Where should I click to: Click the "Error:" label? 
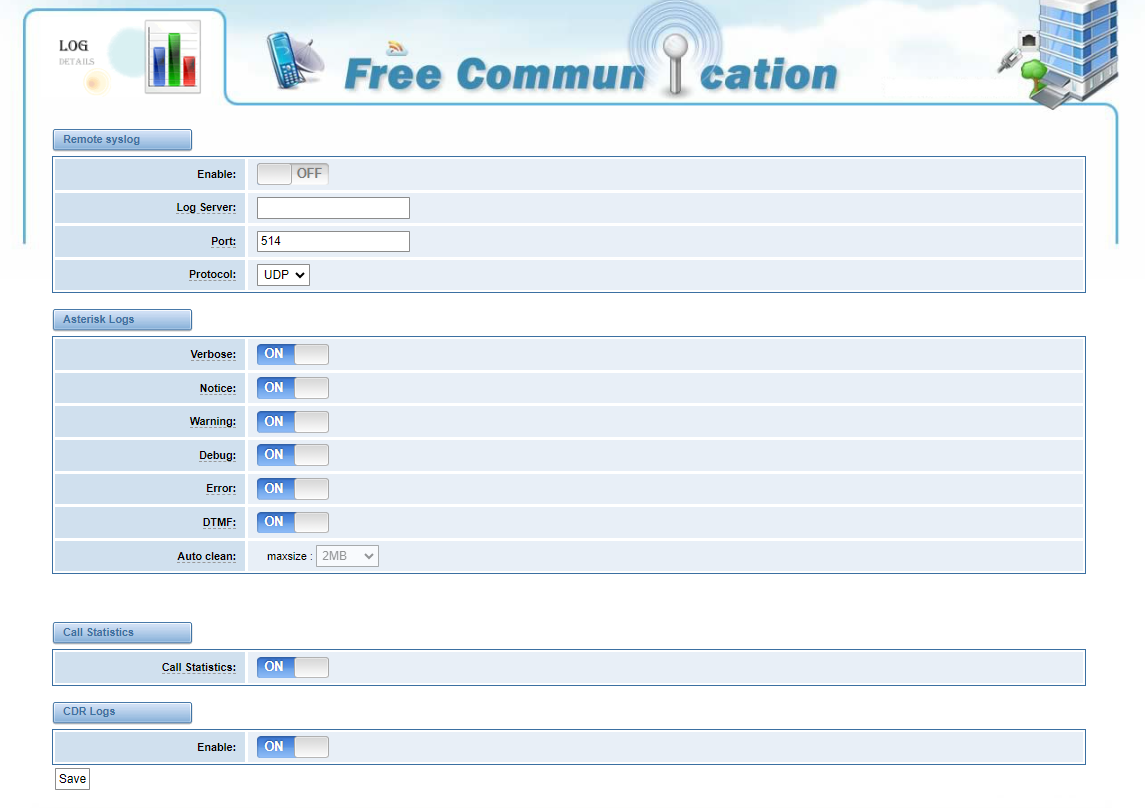[x=221, y=488]
